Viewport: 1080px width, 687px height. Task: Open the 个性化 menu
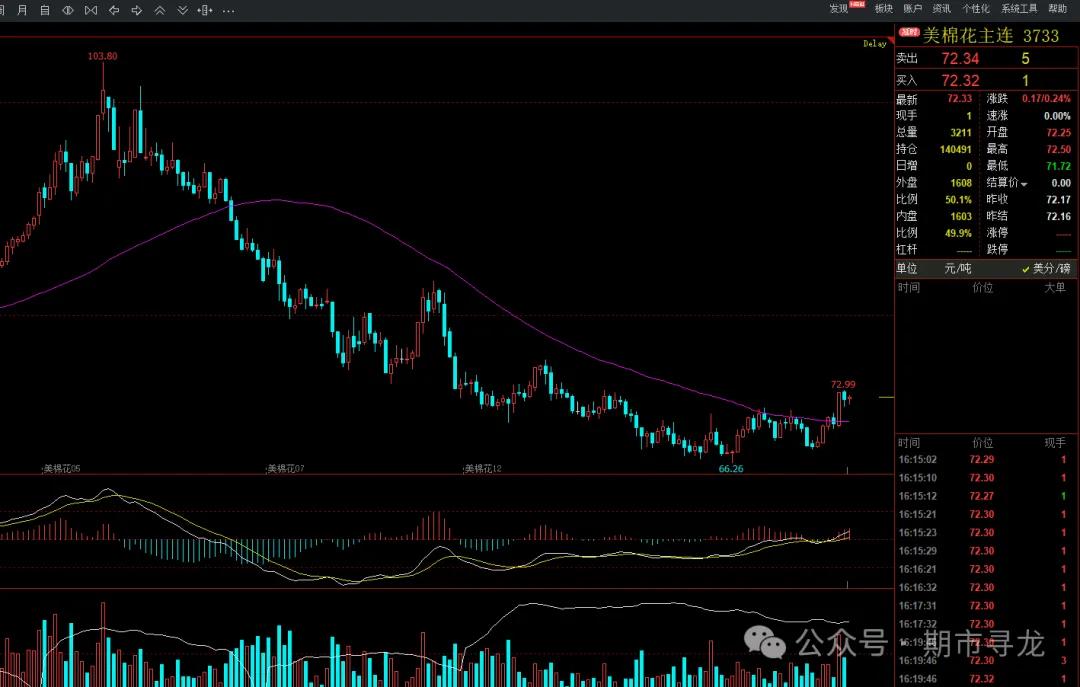(975, 9)
